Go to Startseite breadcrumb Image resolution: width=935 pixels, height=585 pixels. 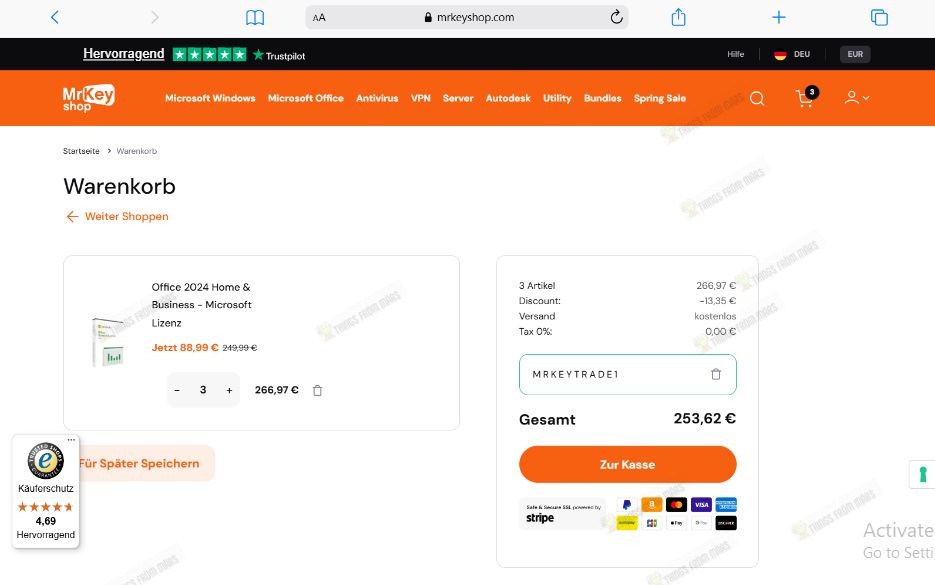point(81,151)
